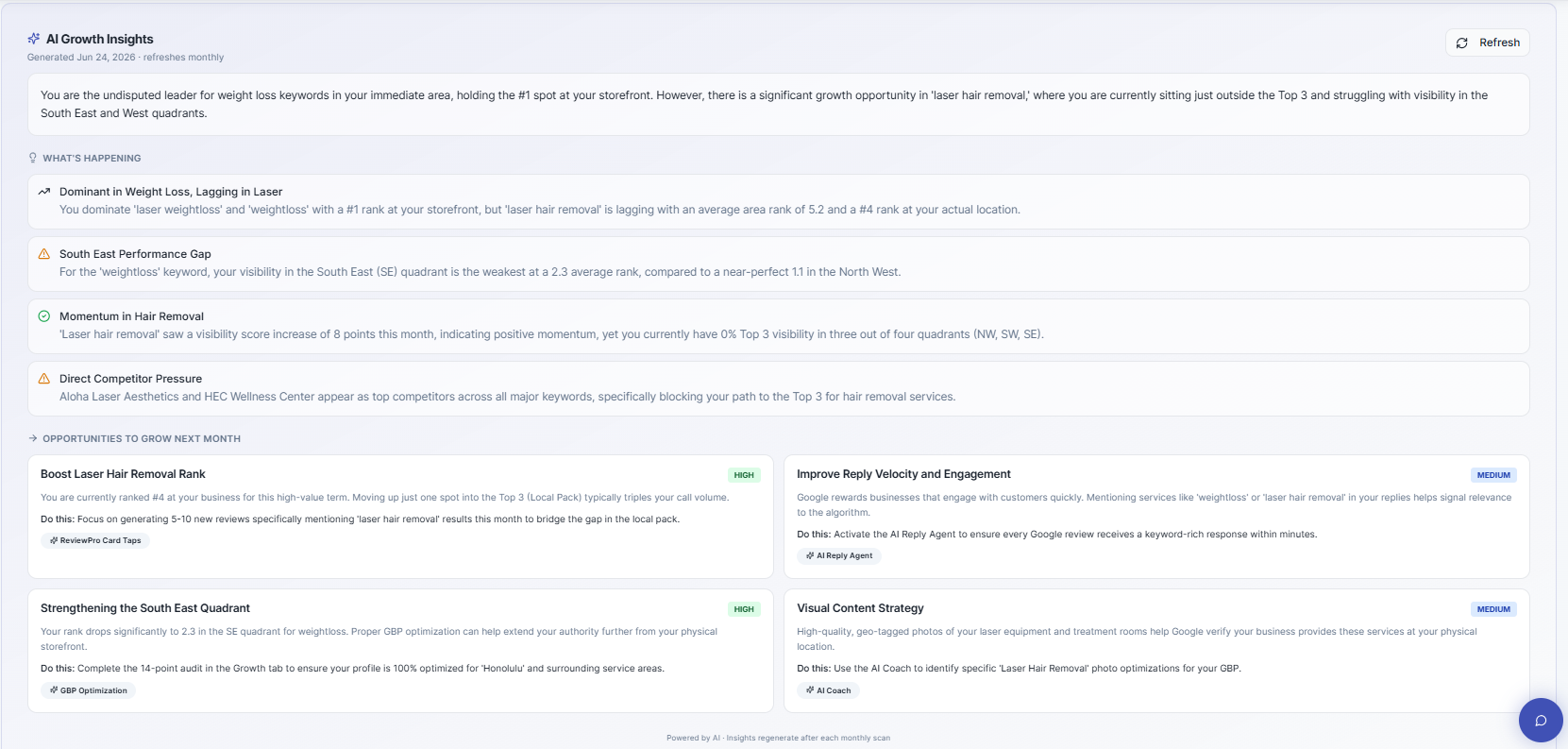
Task: Click the Activate the AI Reply Agent instruction line
Action: (x=1056, y=534)
